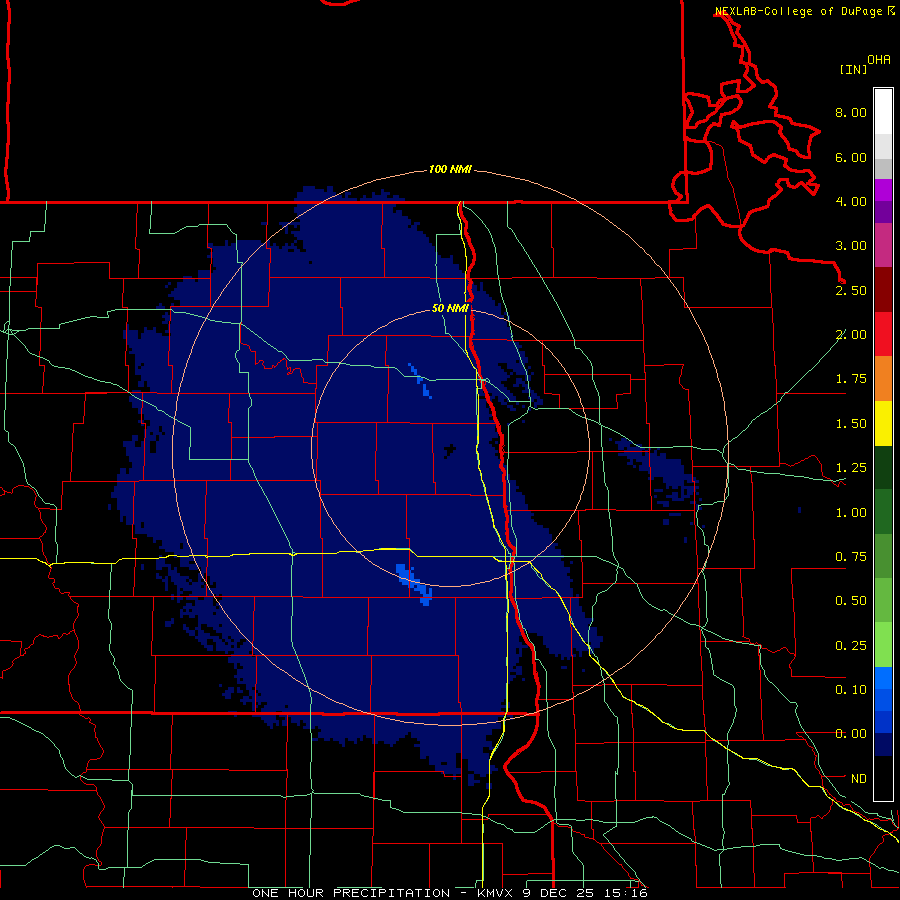This screenshot has width=900, height=900.
Task: Click the "100 NMI" range ring label
Action: (x=450, y=169)
